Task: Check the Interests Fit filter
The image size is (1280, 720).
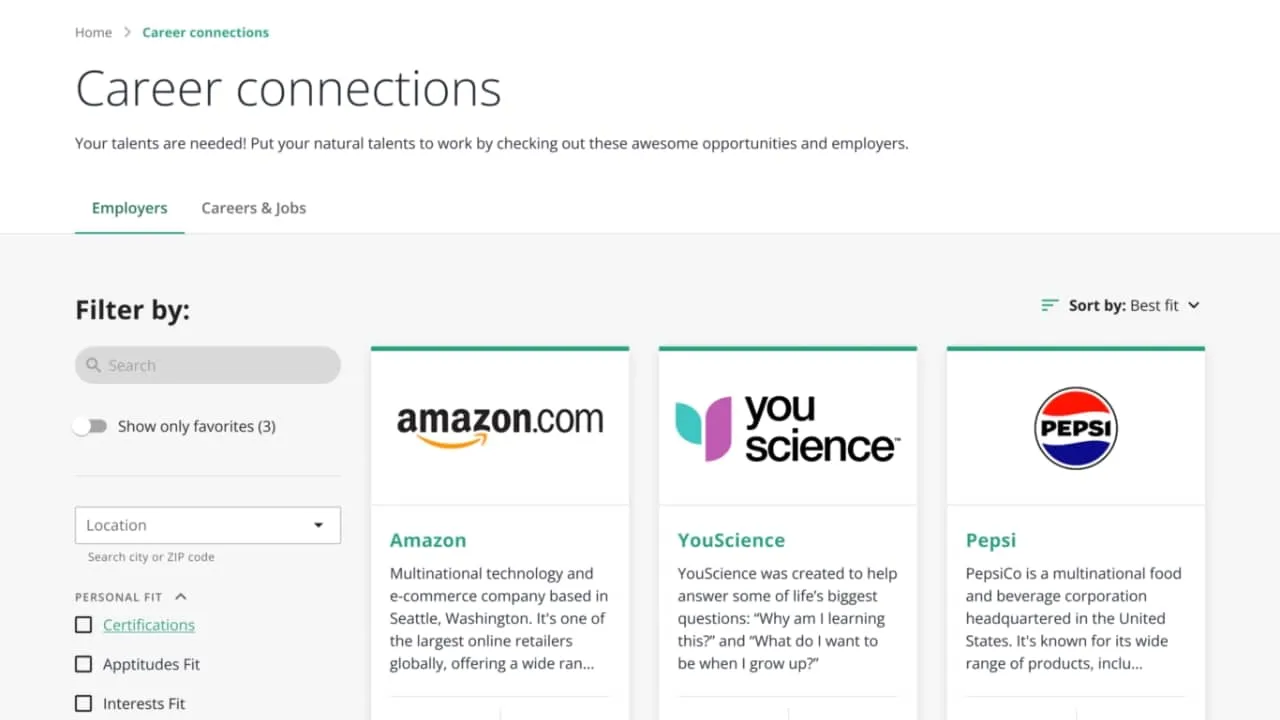Action: point(83,703)
